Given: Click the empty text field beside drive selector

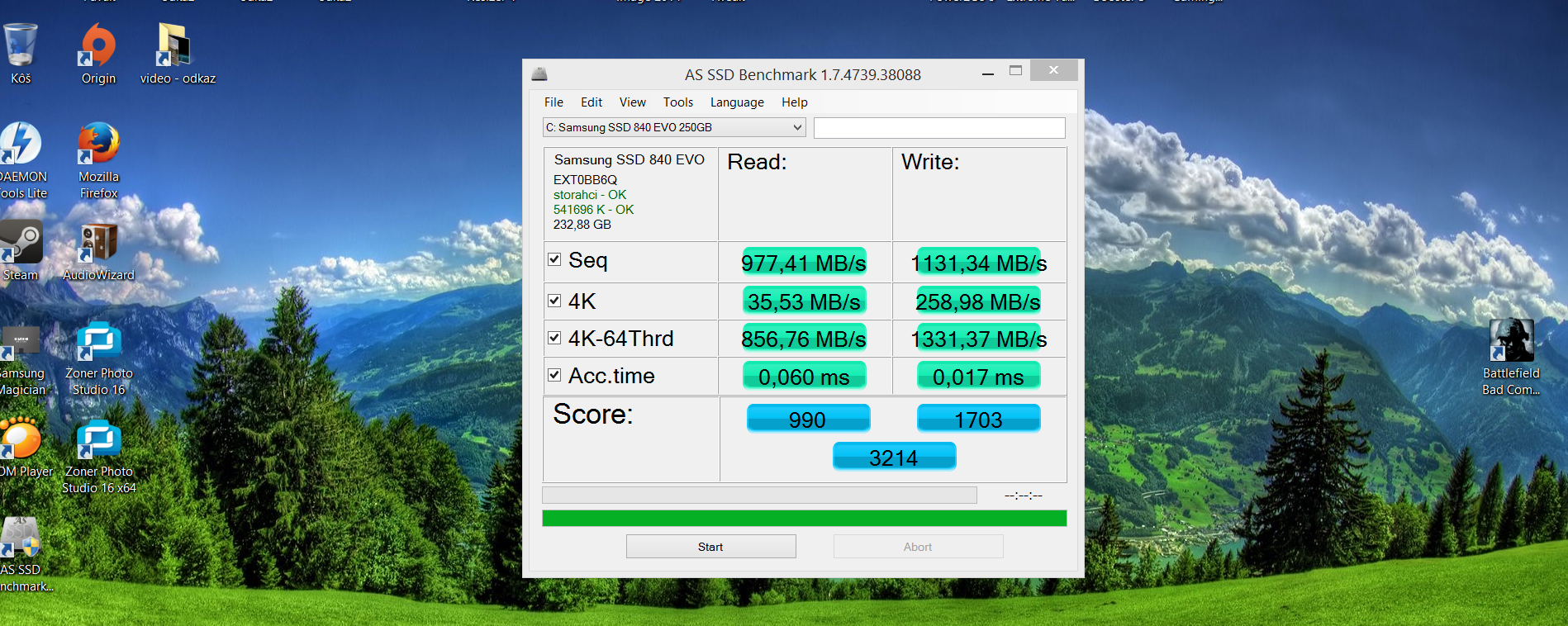Looking at the screenshot, I should click(939, 128).
